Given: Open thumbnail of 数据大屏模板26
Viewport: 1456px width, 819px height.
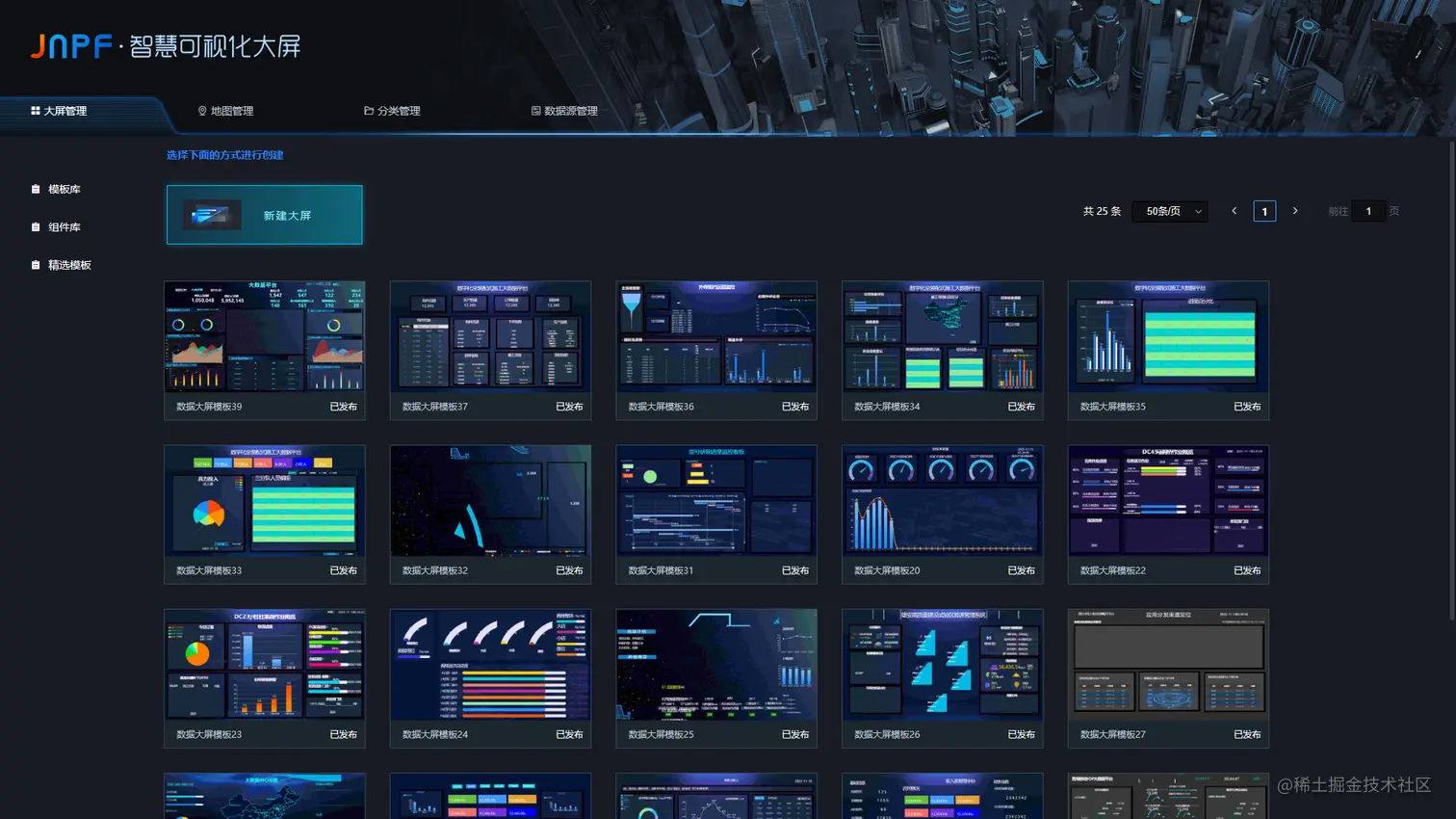Looking at the screenshot, I should [x=943, y=664].
